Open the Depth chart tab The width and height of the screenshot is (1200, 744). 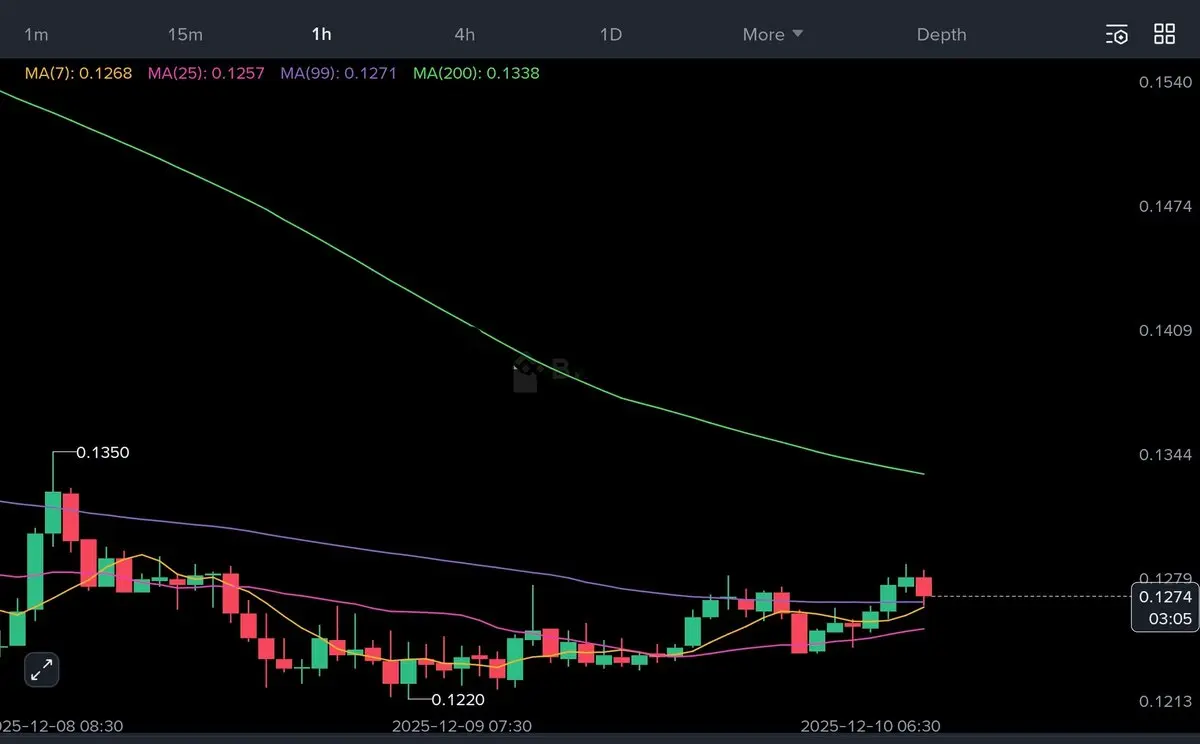(x=942, y=34)
